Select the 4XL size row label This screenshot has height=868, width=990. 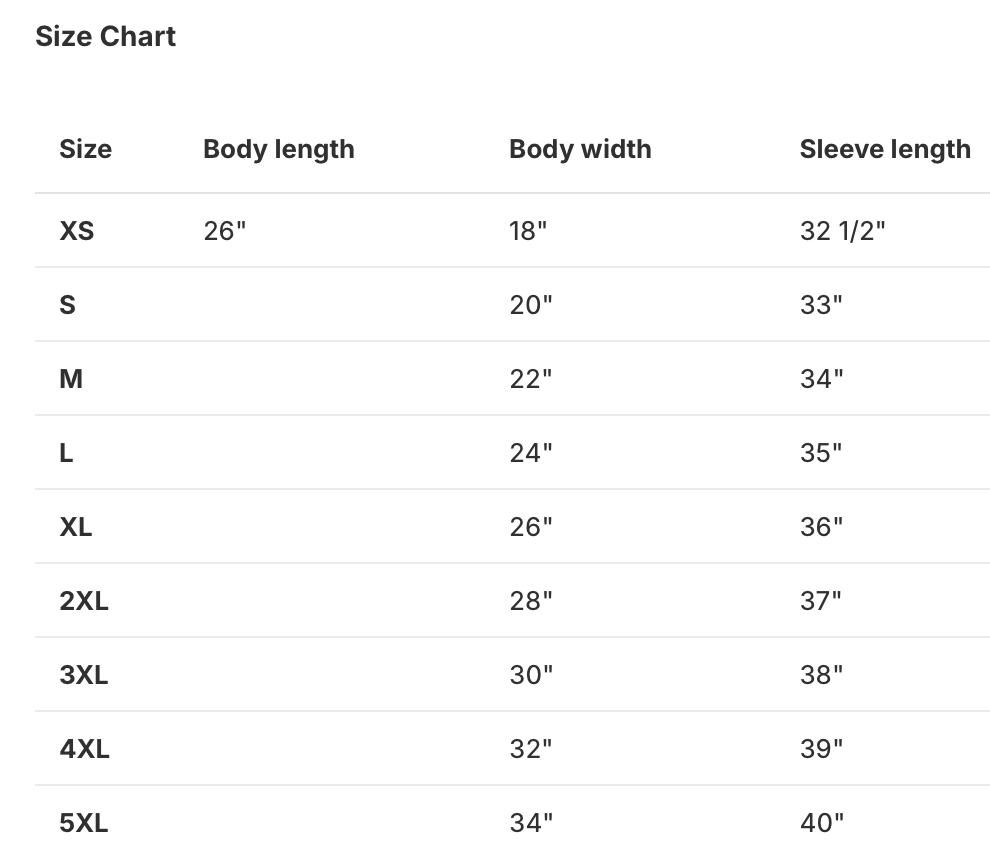click(x=84, y=749)
